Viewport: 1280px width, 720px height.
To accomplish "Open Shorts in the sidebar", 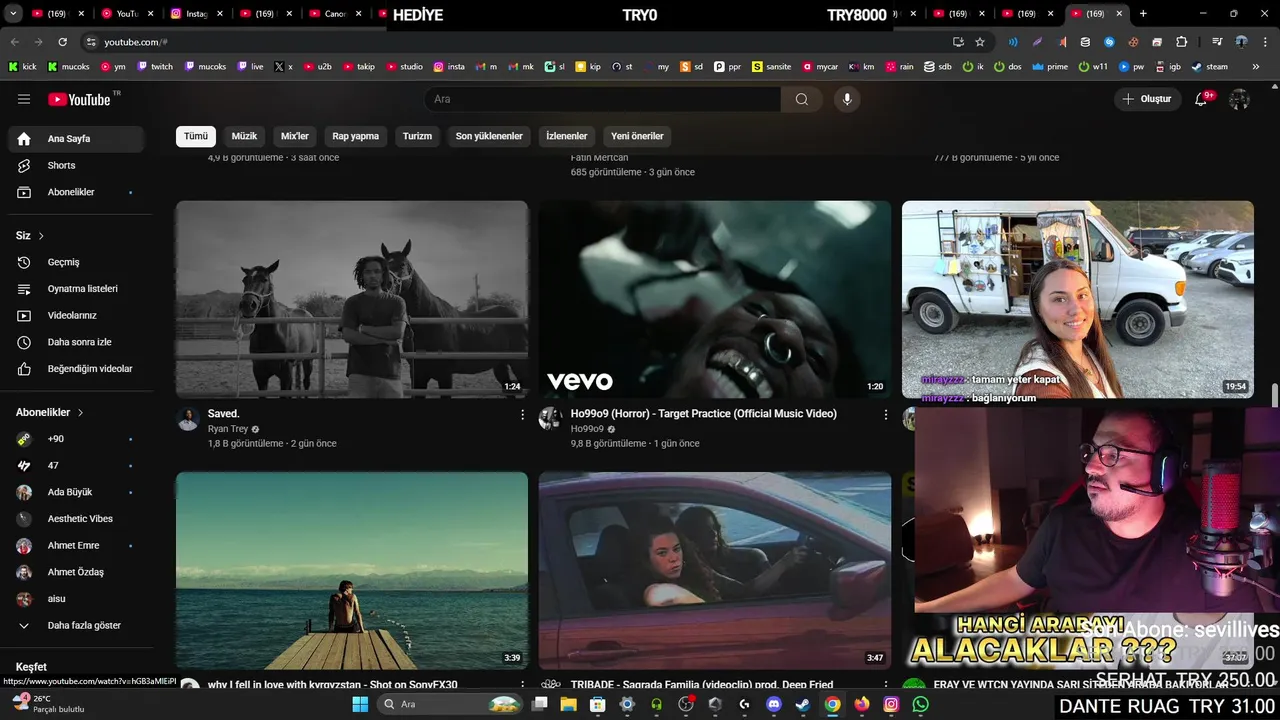I will coord(76,165).
